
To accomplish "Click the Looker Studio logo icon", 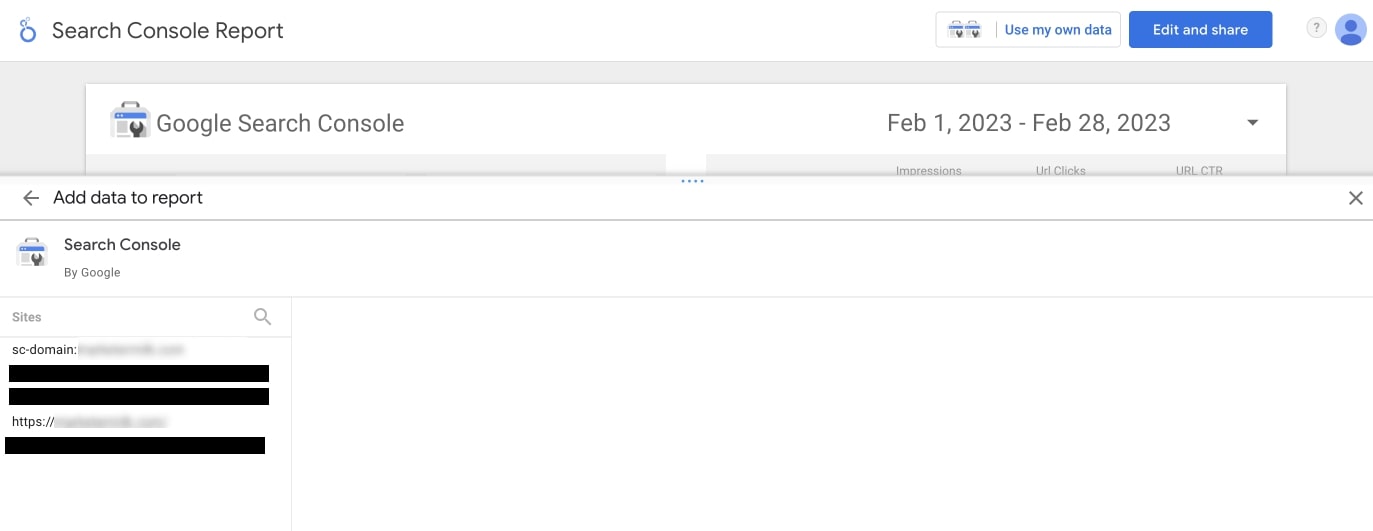I will point(28,30).
